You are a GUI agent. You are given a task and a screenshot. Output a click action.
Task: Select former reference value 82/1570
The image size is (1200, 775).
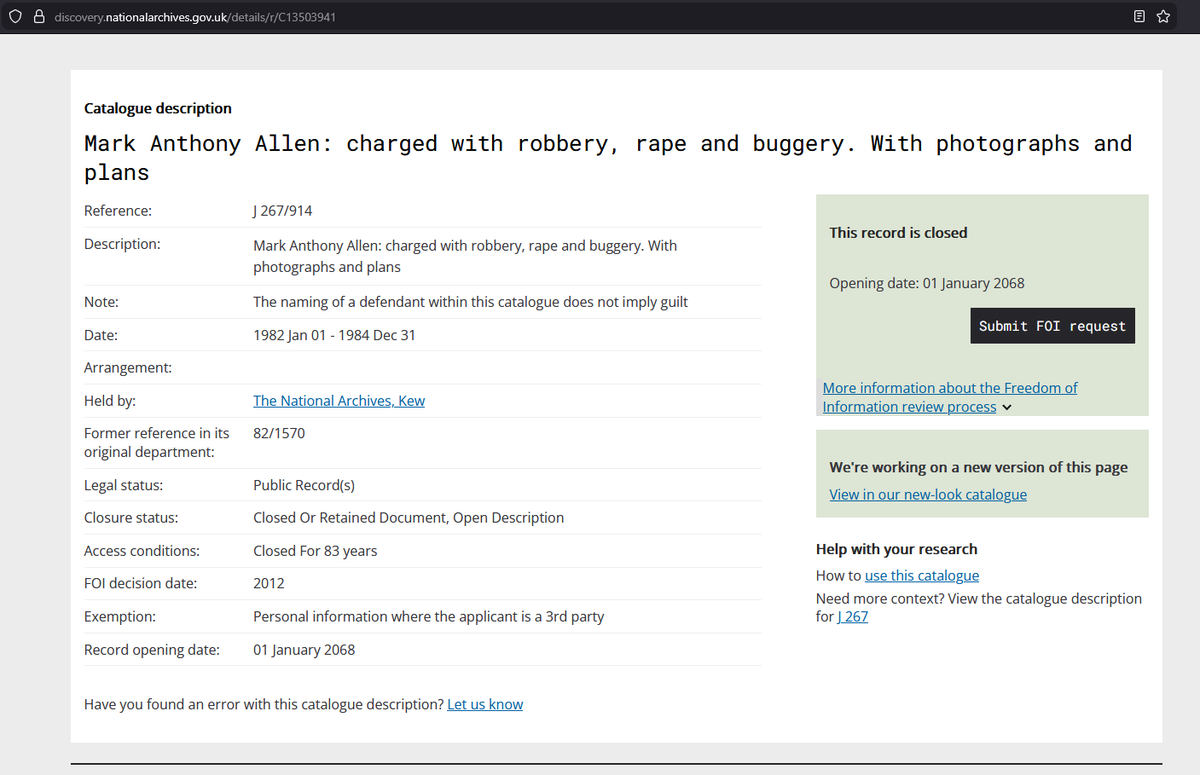279,433
